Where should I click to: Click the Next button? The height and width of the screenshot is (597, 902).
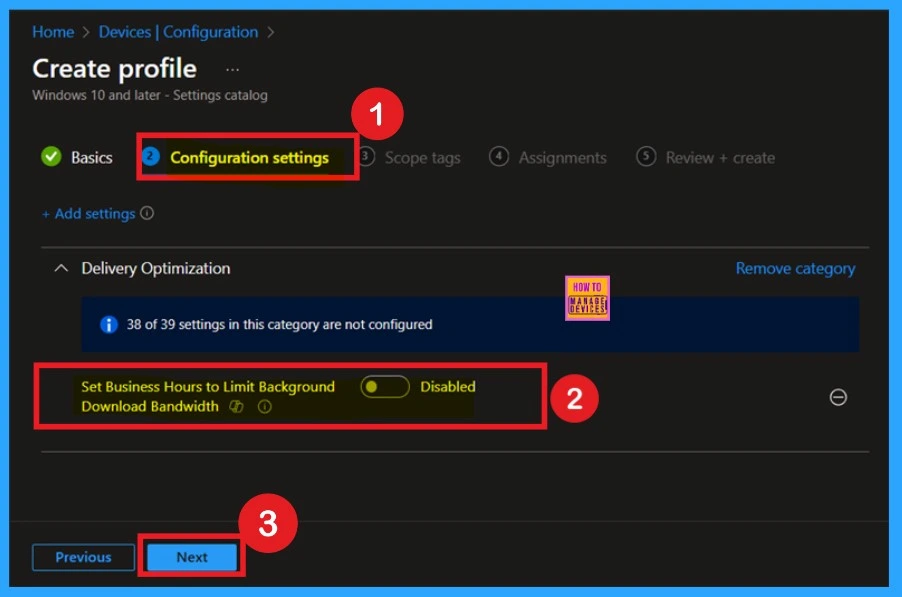[192, 557]
